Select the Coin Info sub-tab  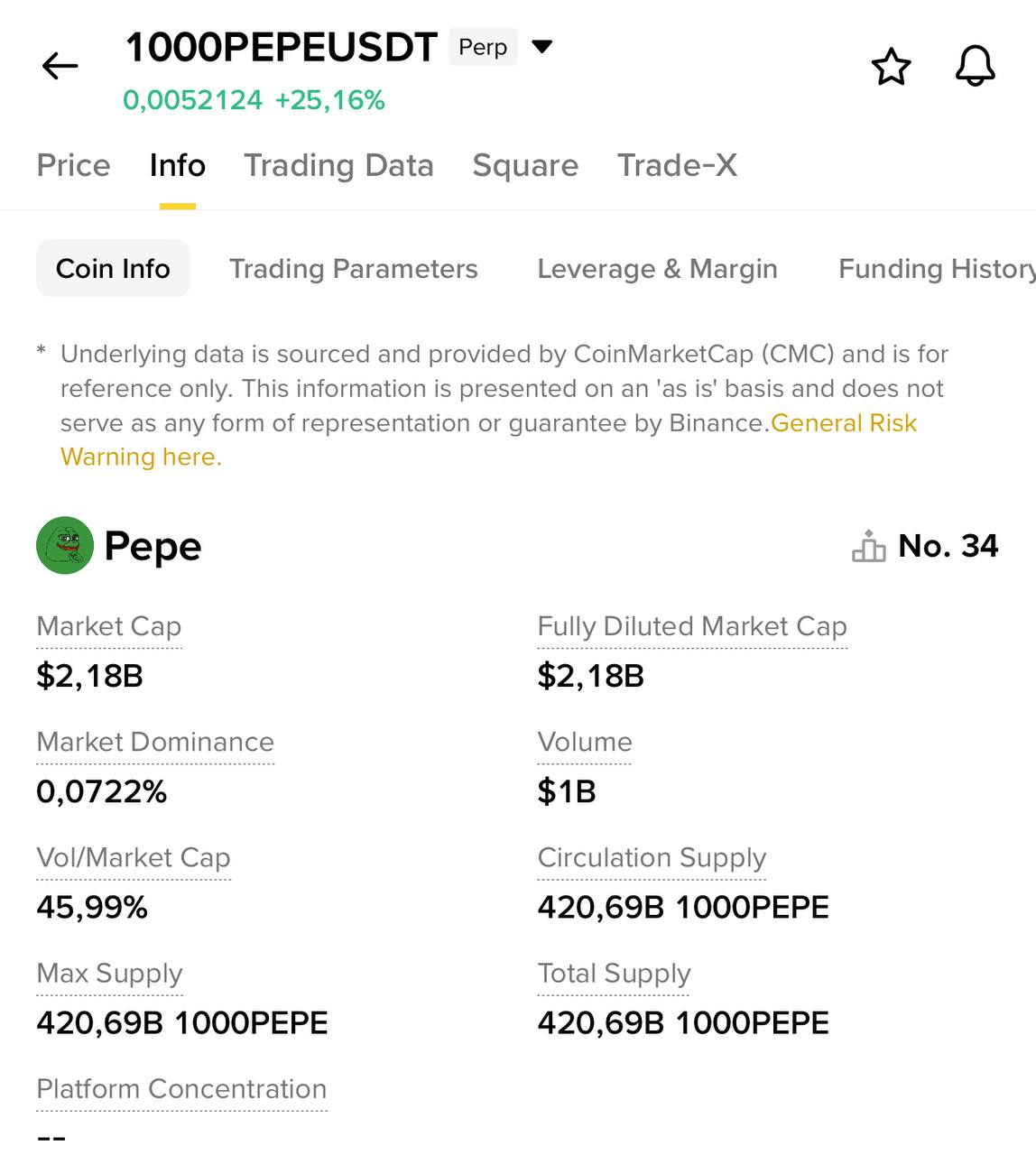pyautogui.click(x=113, y=268)
